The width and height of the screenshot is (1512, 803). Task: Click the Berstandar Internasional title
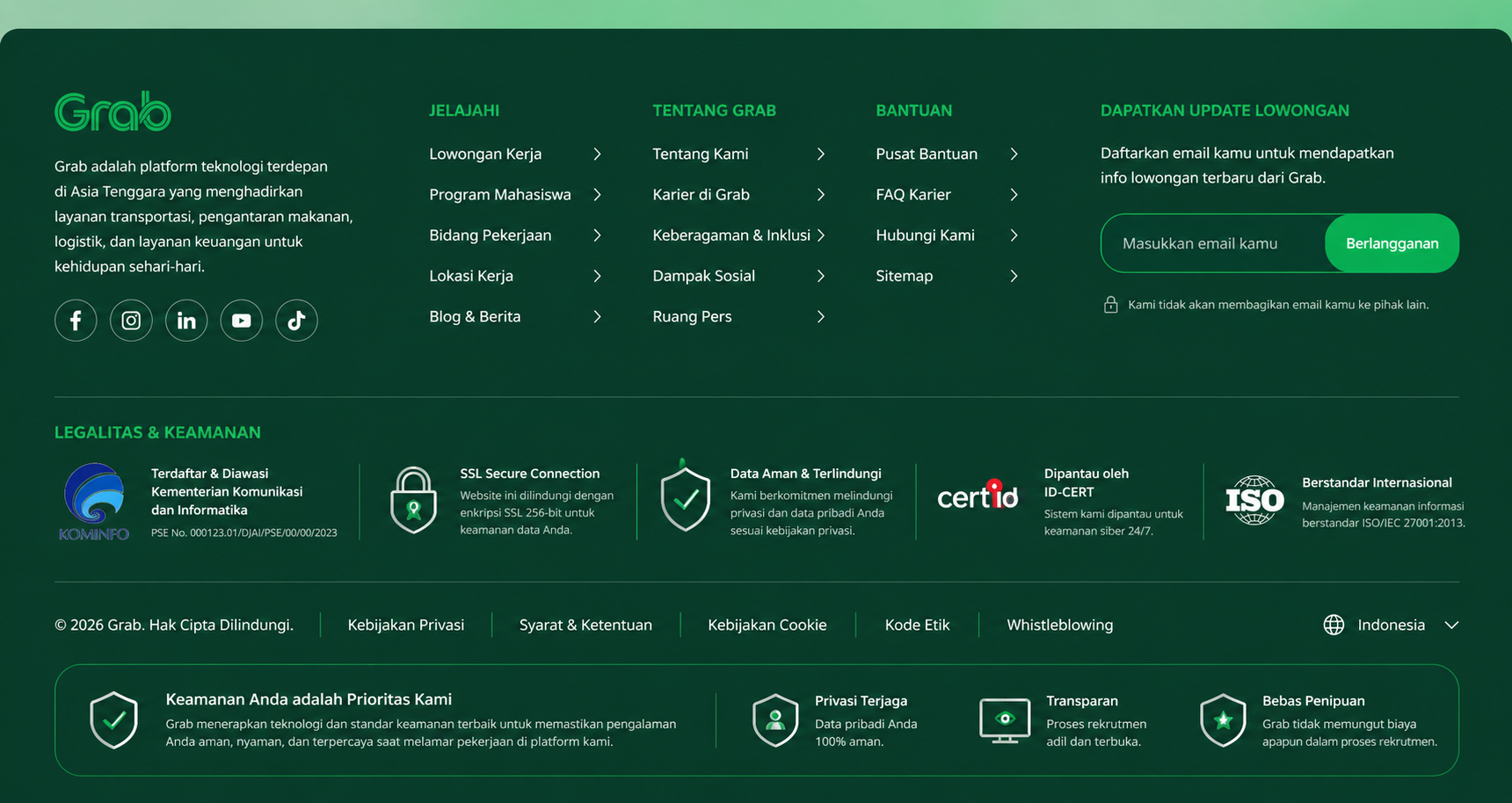(1377, 482)
